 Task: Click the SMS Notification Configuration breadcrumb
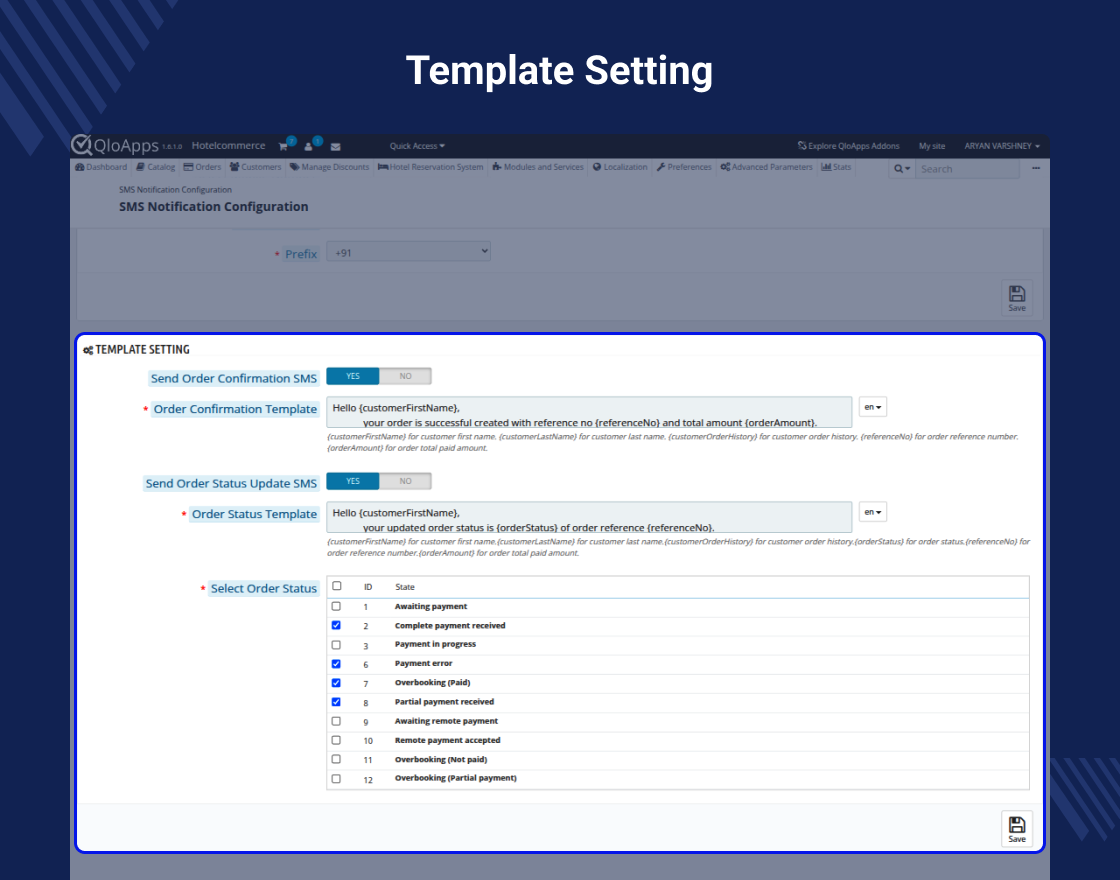[175, 190]
